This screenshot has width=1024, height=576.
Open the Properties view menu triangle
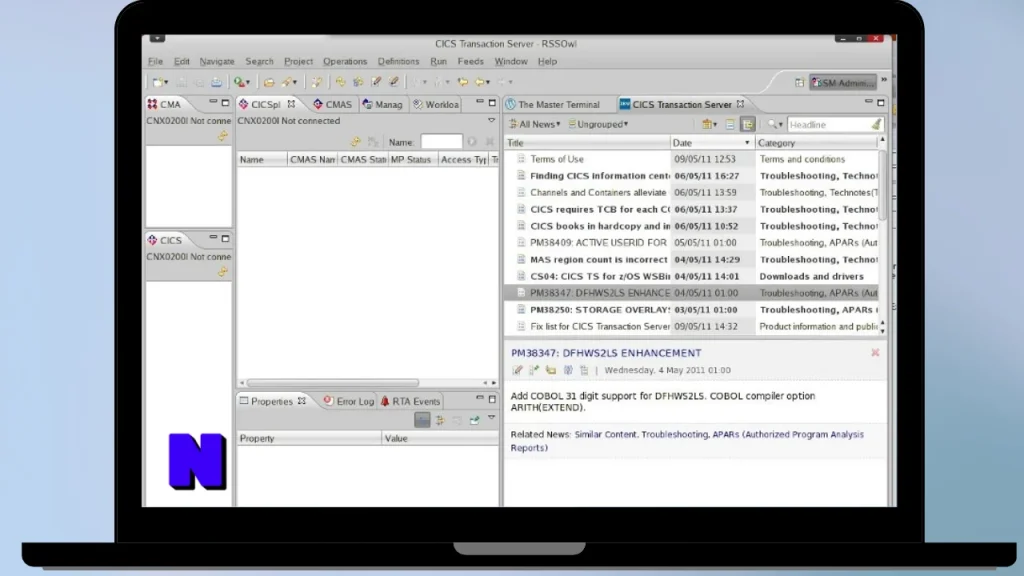492,418
